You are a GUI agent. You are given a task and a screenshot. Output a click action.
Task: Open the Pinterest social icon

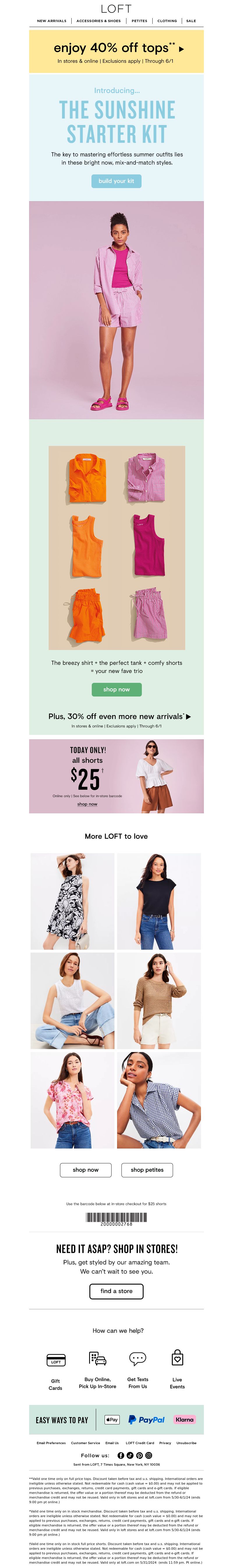[x=139, y=1456]
